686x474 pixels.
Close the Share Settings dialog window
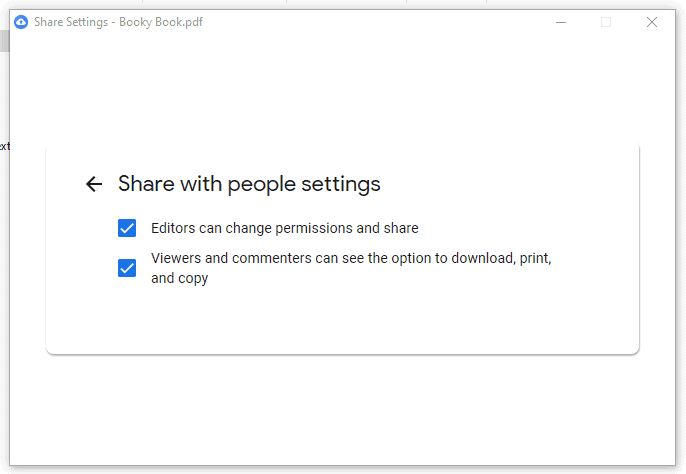click(652, 22)
